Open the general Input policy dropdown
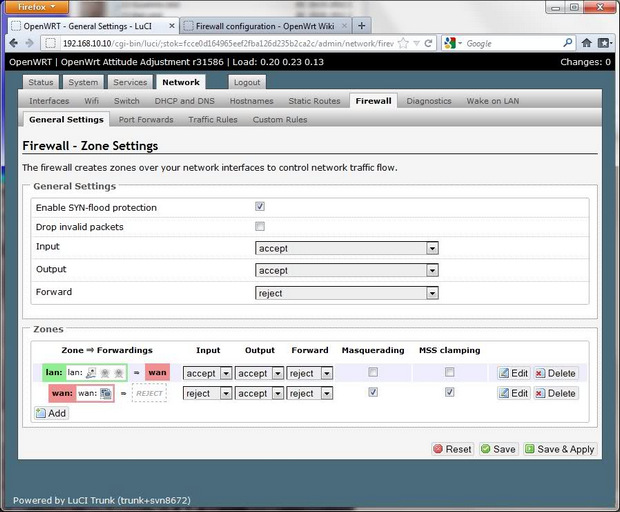620x512 pixels. point(347,248)
